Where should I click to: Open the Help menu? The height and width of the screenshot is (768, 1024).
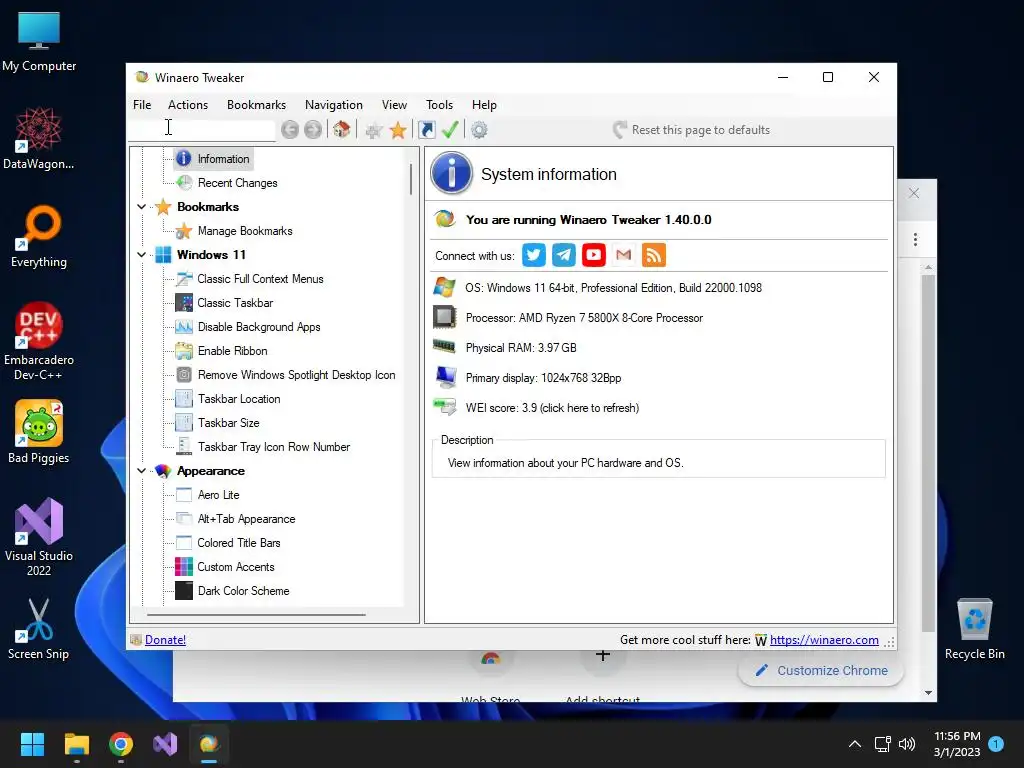coord(485,104)
